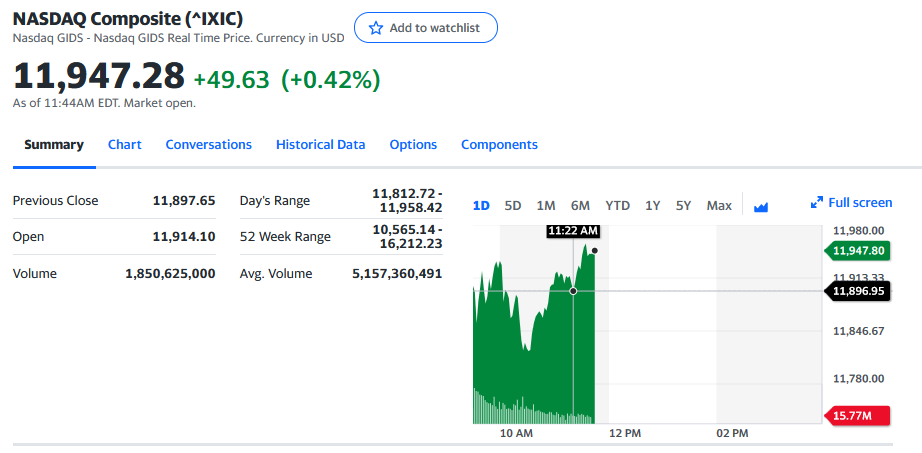Screen dimensions: 922x453
Task: Click the red 15.77M volume tag
Action: [x=857, y=416]
